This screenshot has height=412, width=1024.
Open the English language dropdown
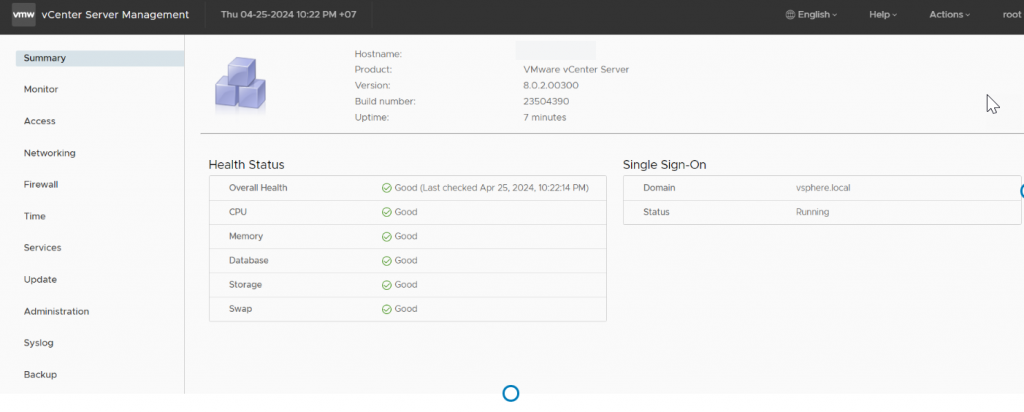tap(811, 15)
